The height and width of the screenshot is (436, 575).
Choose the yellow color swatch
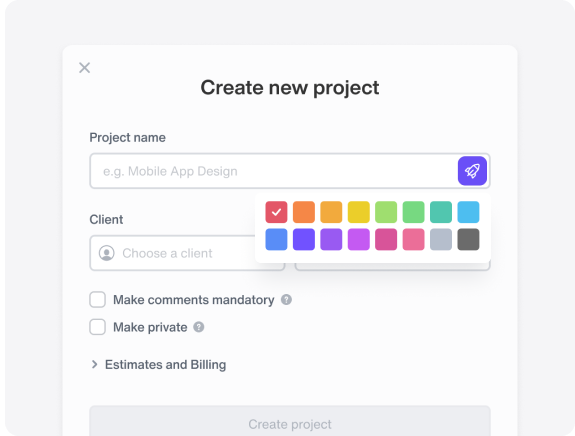click(x=359, y=212)
